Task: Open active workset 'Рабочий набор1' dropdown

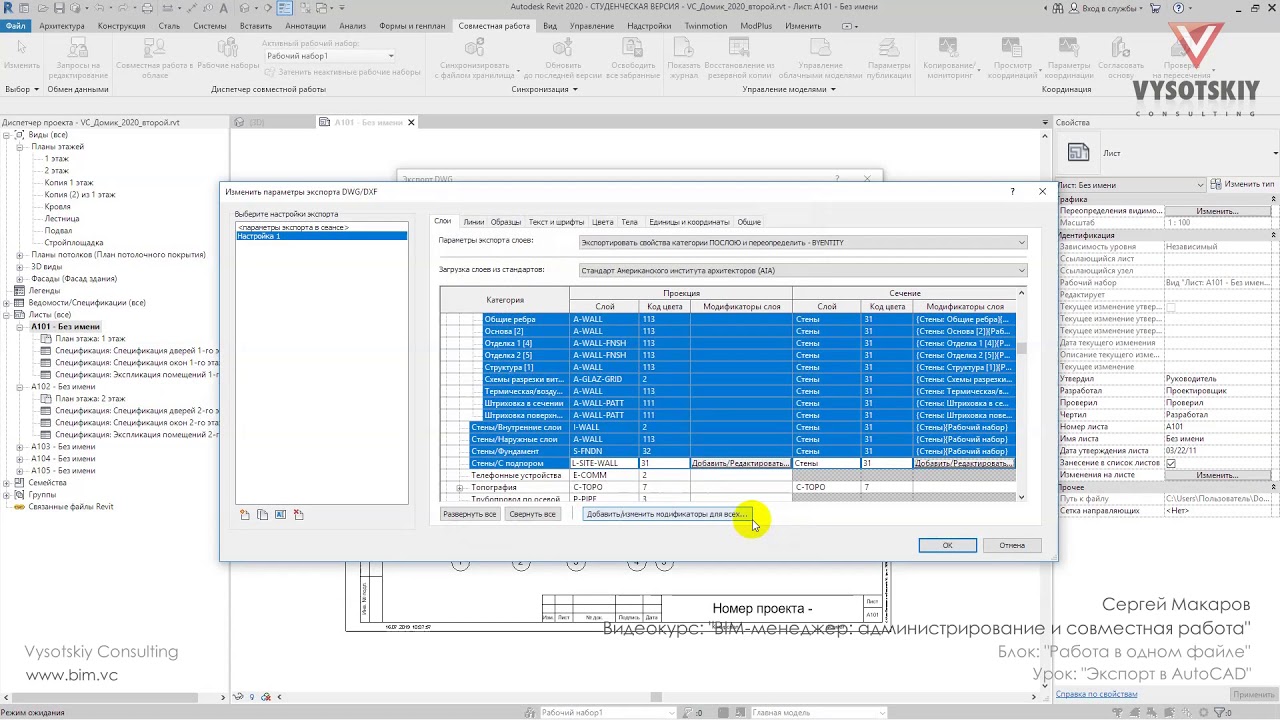Action: pyautogui.click(x=329, y=56)
